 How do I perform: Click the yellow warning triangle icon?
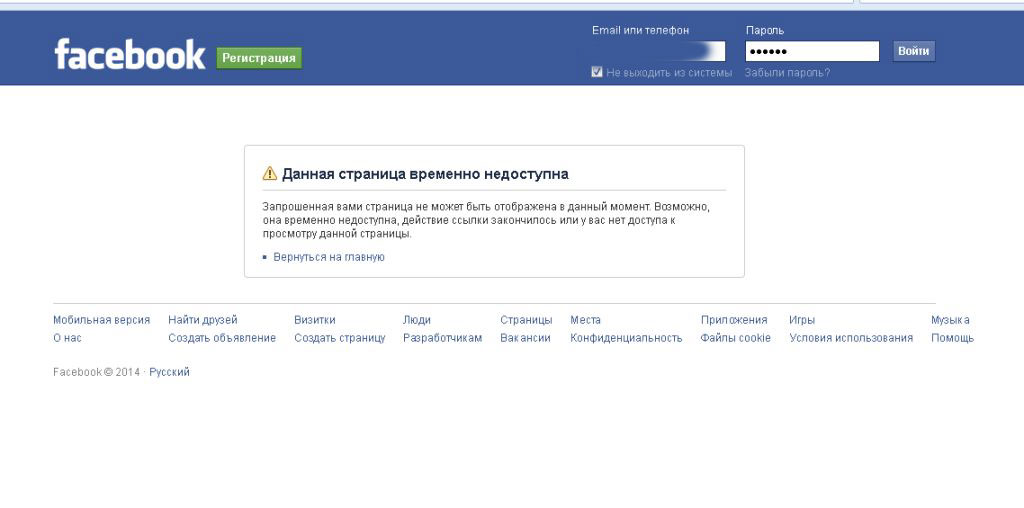(x=270, y=174)
